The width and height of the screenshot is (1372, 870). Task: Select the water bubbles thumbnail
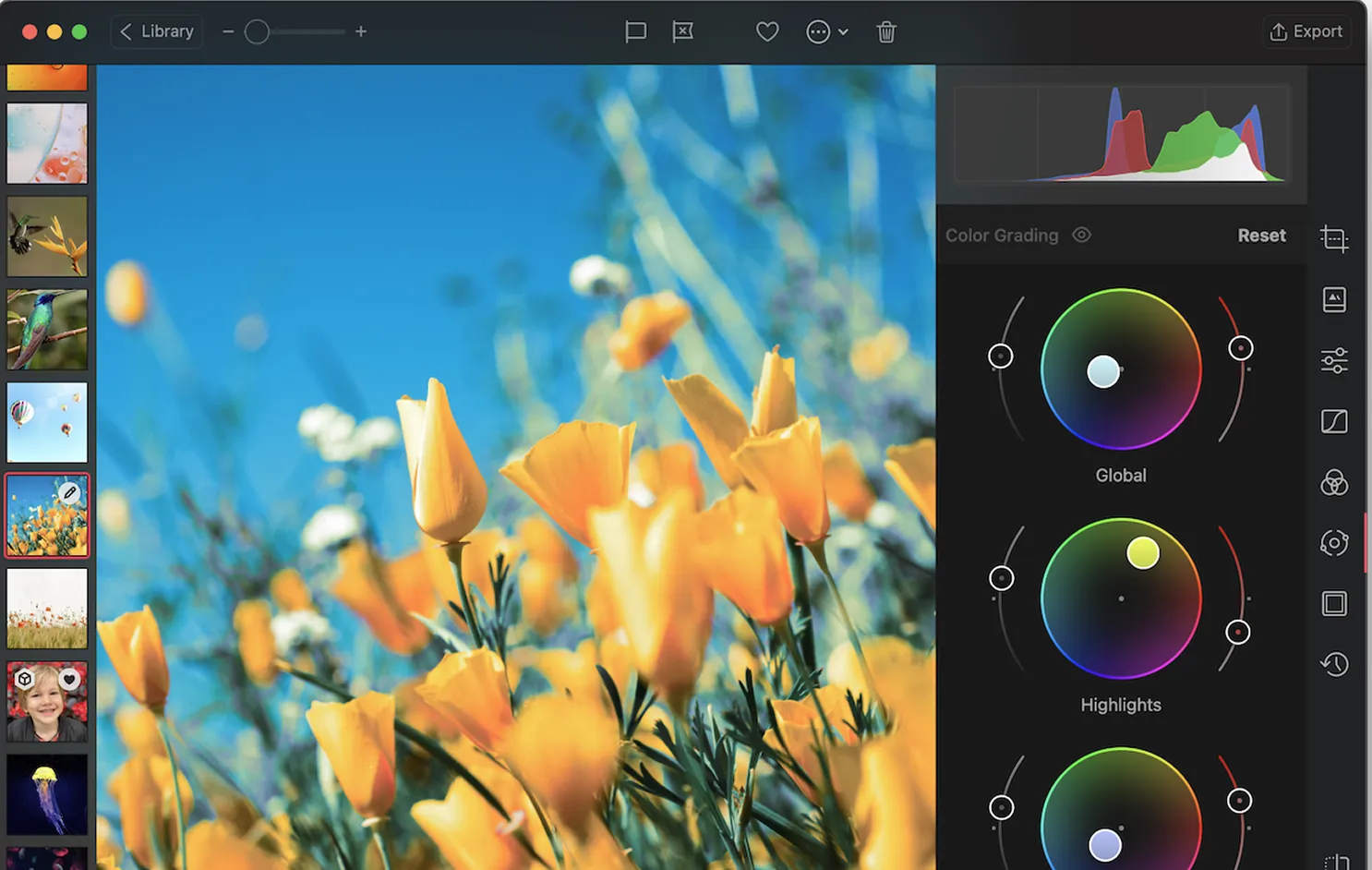[47, 143]
